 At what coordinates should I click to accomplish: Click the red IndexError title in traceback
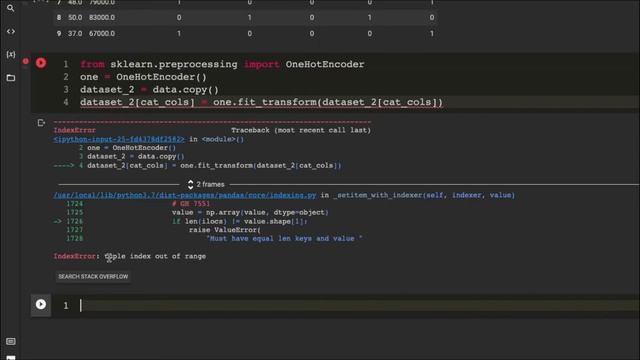point(74,130)
